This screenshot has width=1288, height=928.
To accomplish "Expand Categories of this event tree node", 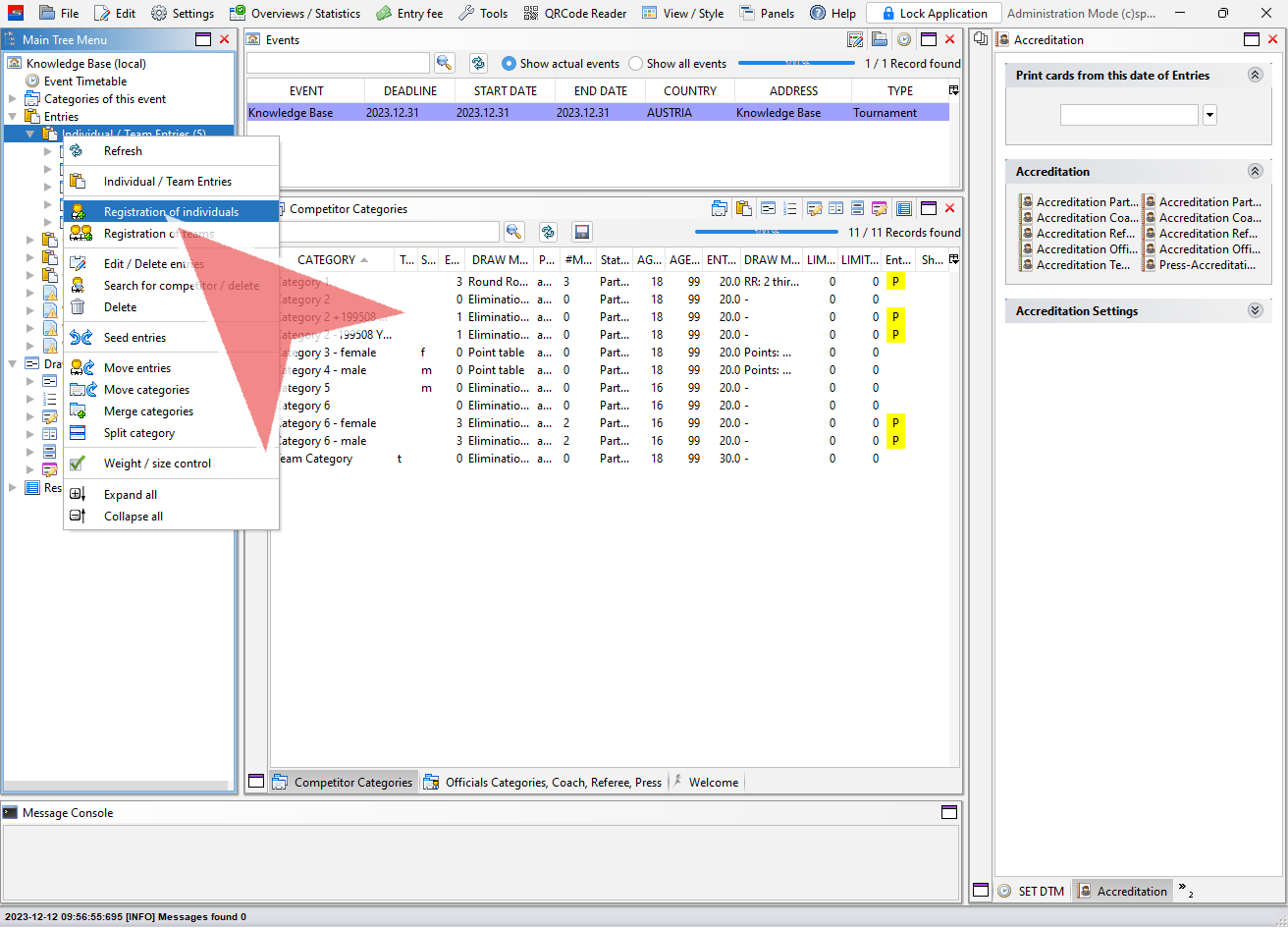I will point(13,99).
